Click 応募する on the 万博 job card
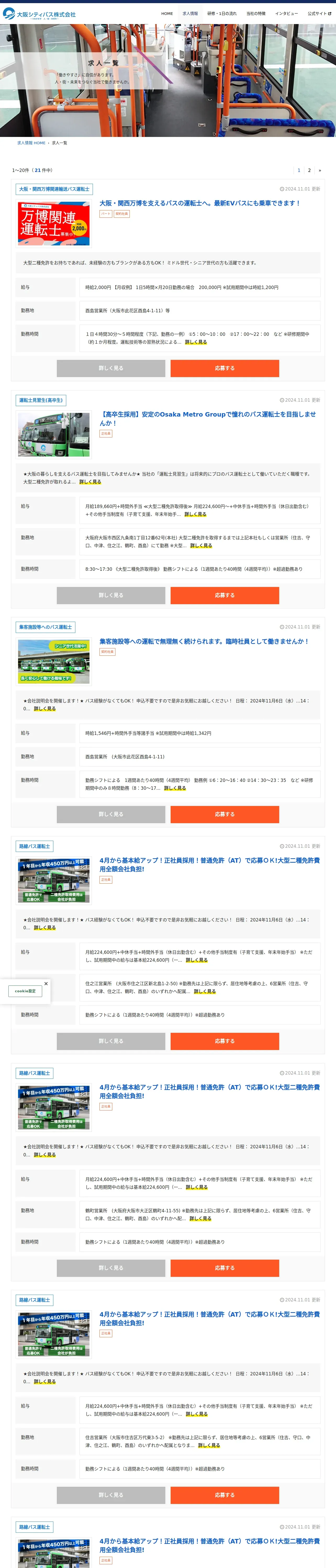This screenshot has width=336, height=1568. pos(225,368)
